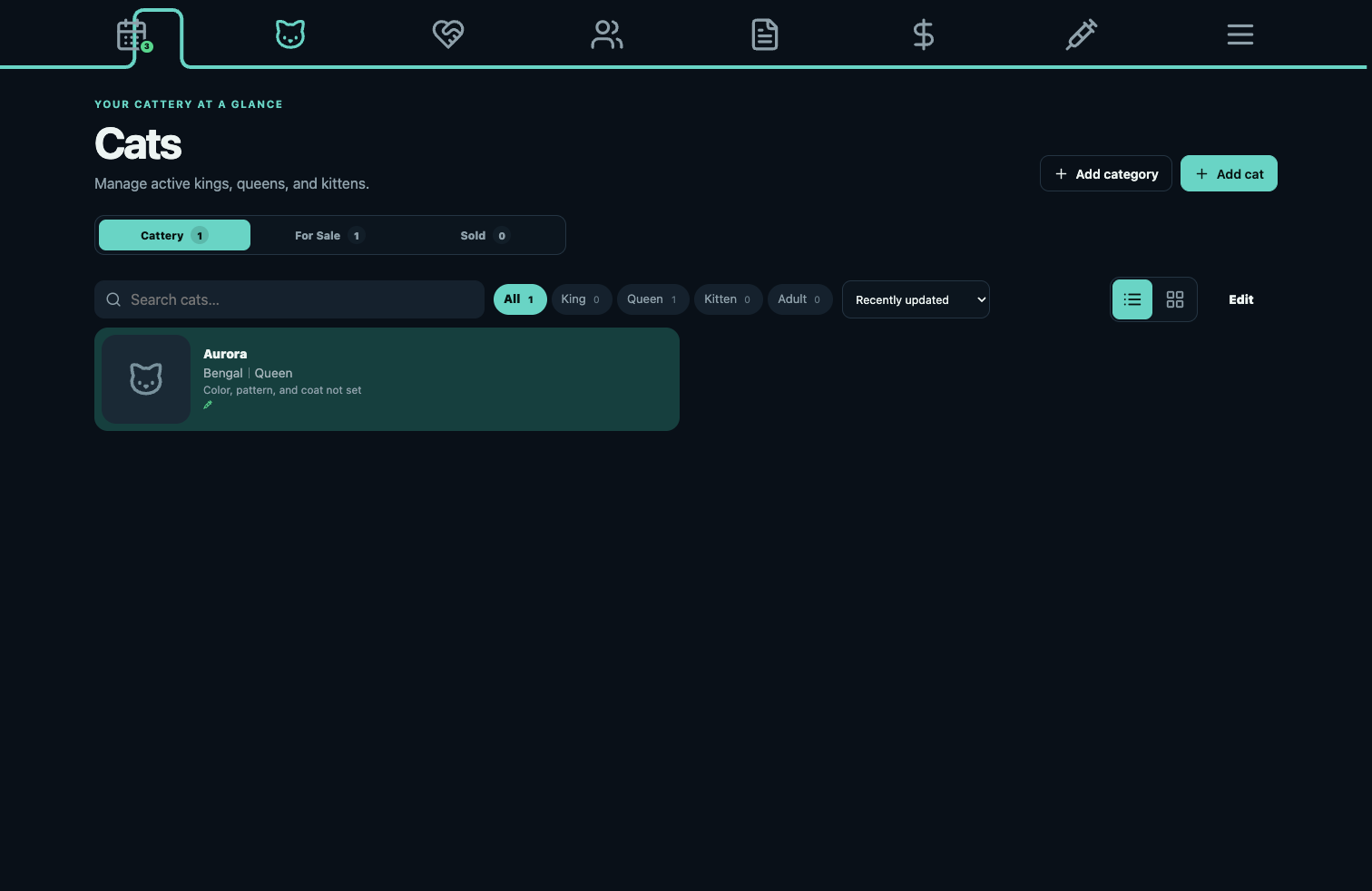Image resolution: width=1372 pixels, height=891 pixels.
Task: Open the two-people contacts icon in the top navigation
Action: point(607,34)
